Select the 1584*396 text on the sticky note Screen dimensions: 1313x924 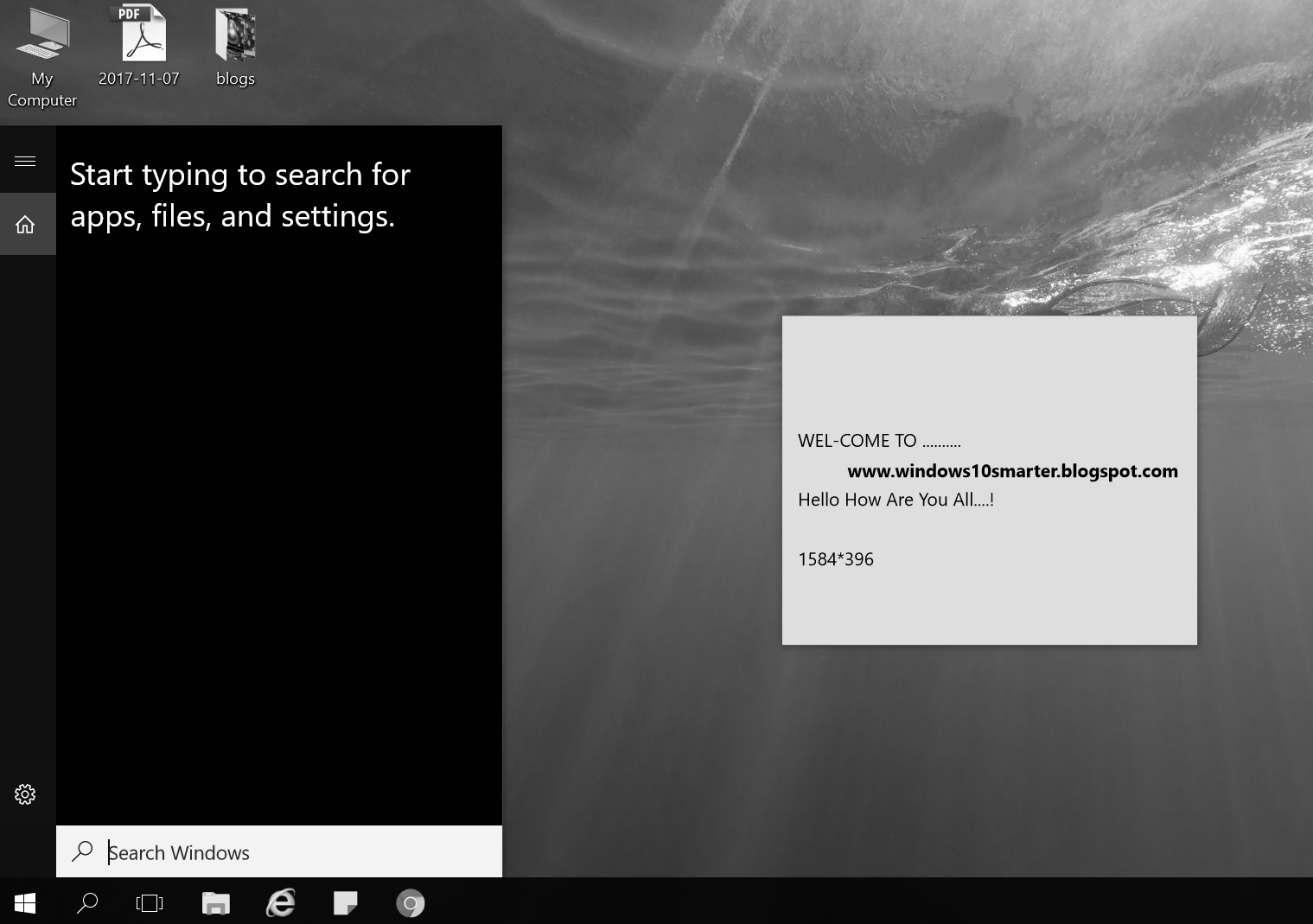(x=835, y=559)
